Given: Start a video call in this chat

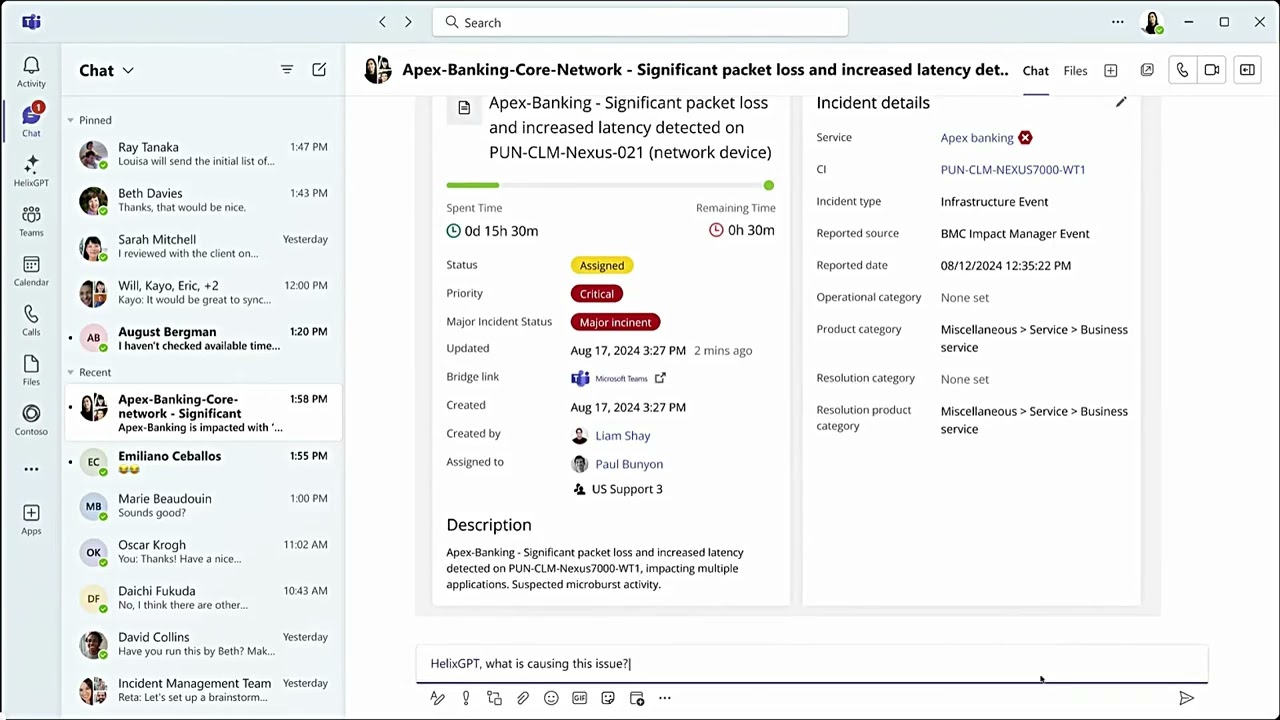Looking at the screenshot, I should 1211,70.
